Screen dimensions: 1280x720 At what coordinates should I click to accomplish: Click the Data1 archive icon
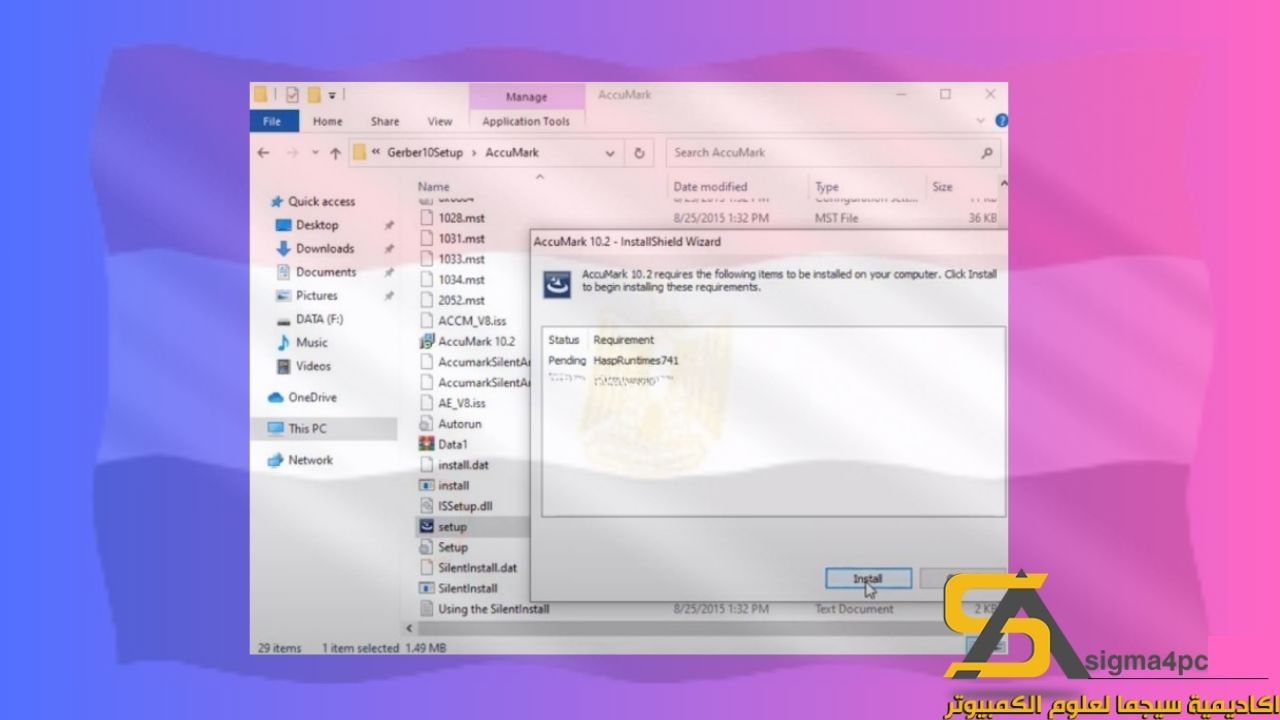pyautogui.click(x=425, y=444)
